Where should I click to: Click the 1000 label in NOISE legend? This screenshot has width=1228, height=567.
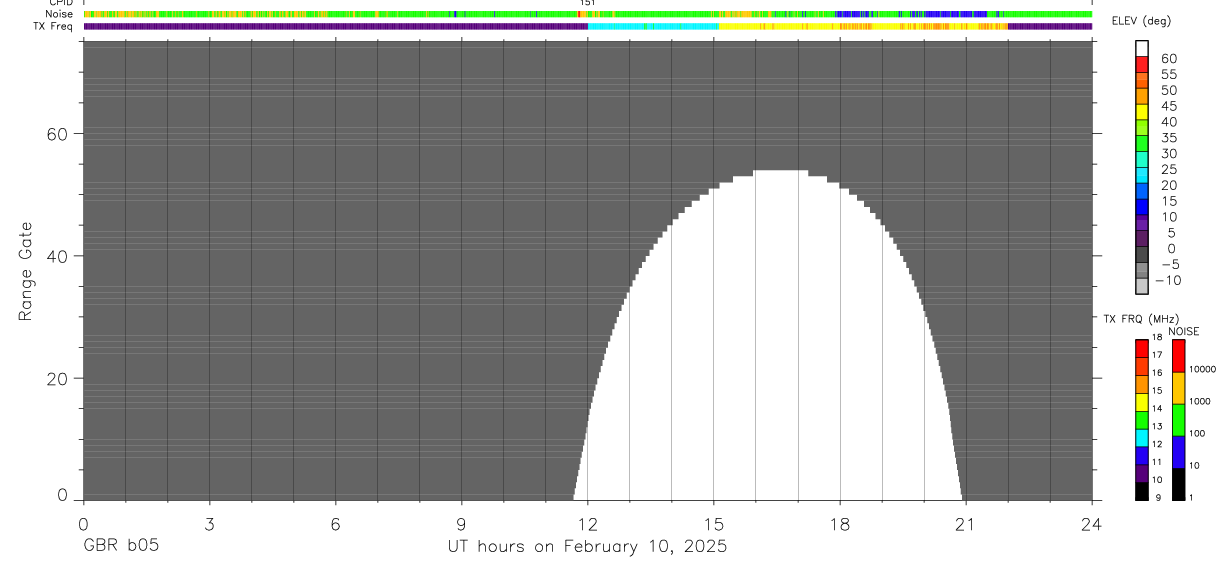tap(1200, 401)
